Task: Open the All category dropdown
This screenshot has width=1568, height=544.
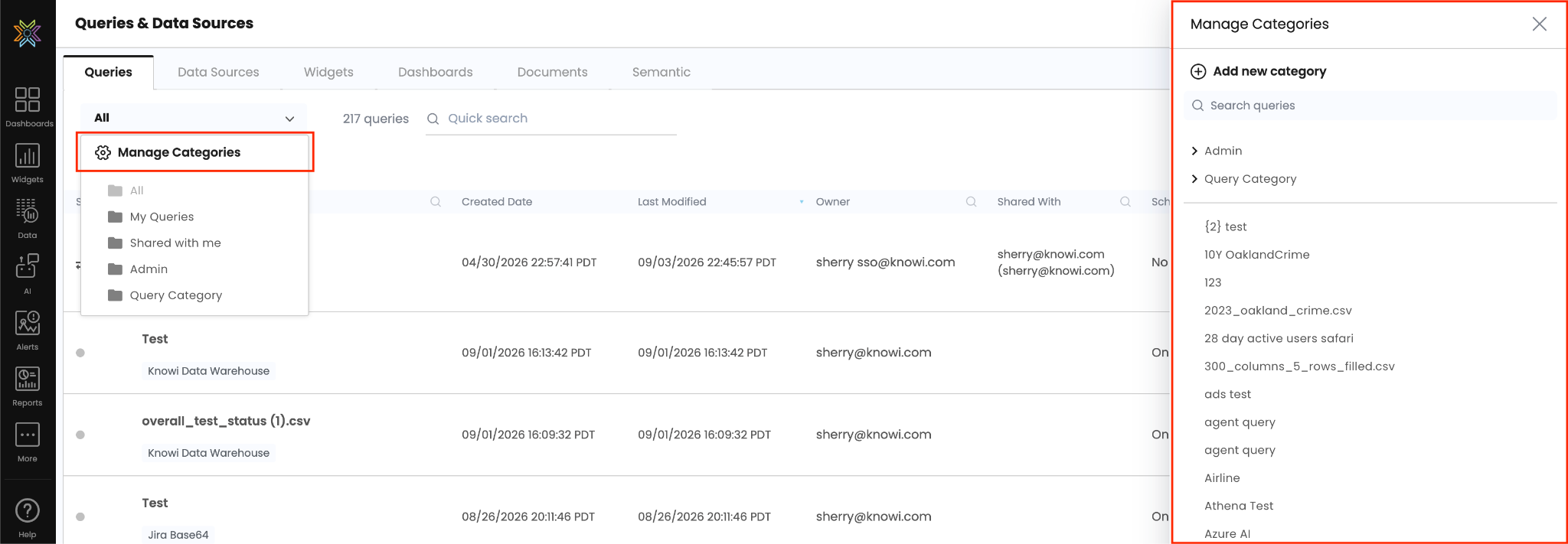Action: point(194,118)
